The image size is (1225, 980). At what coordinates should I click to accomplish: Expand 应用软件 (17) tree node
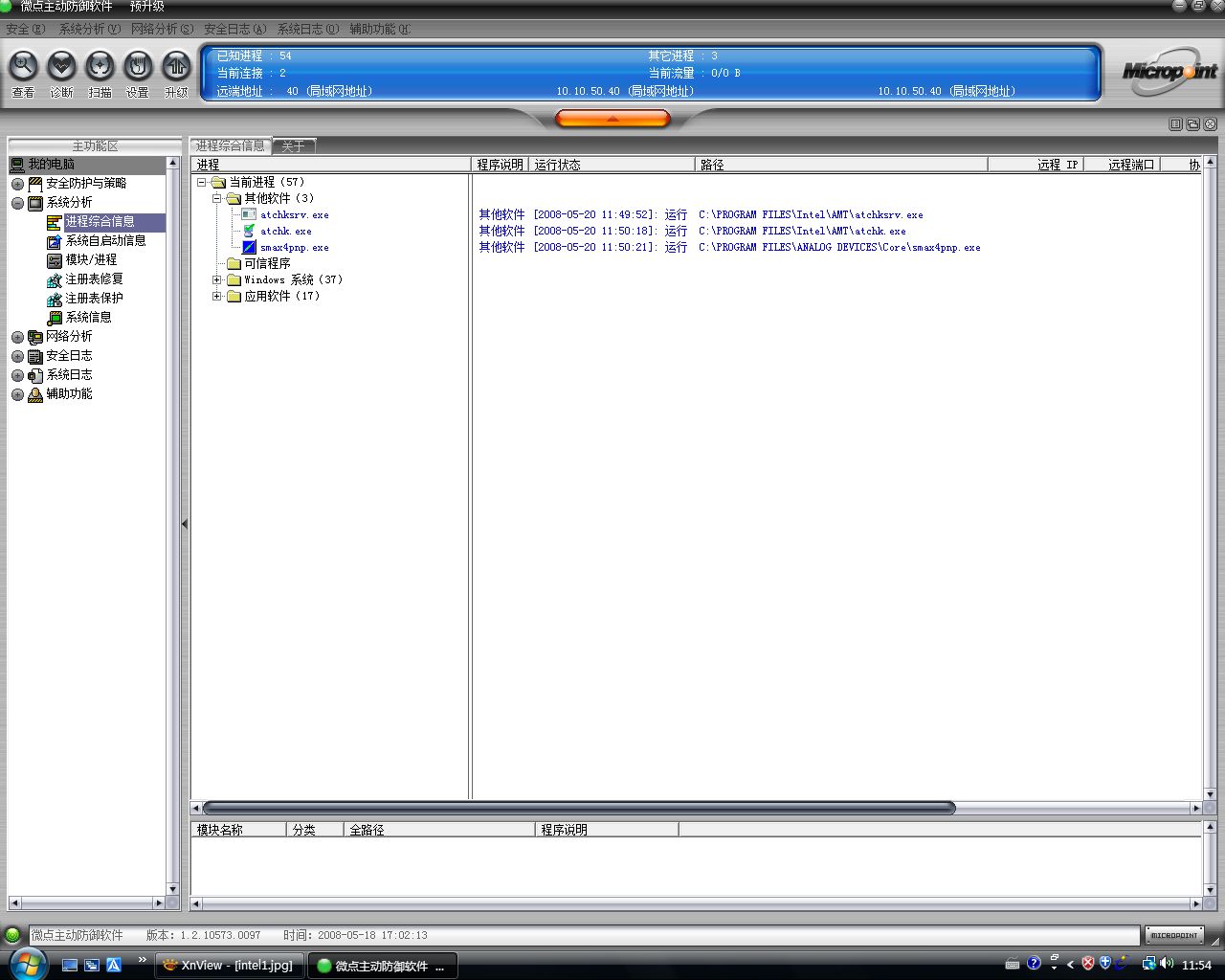pyautogui.click(x=217, y=296)
